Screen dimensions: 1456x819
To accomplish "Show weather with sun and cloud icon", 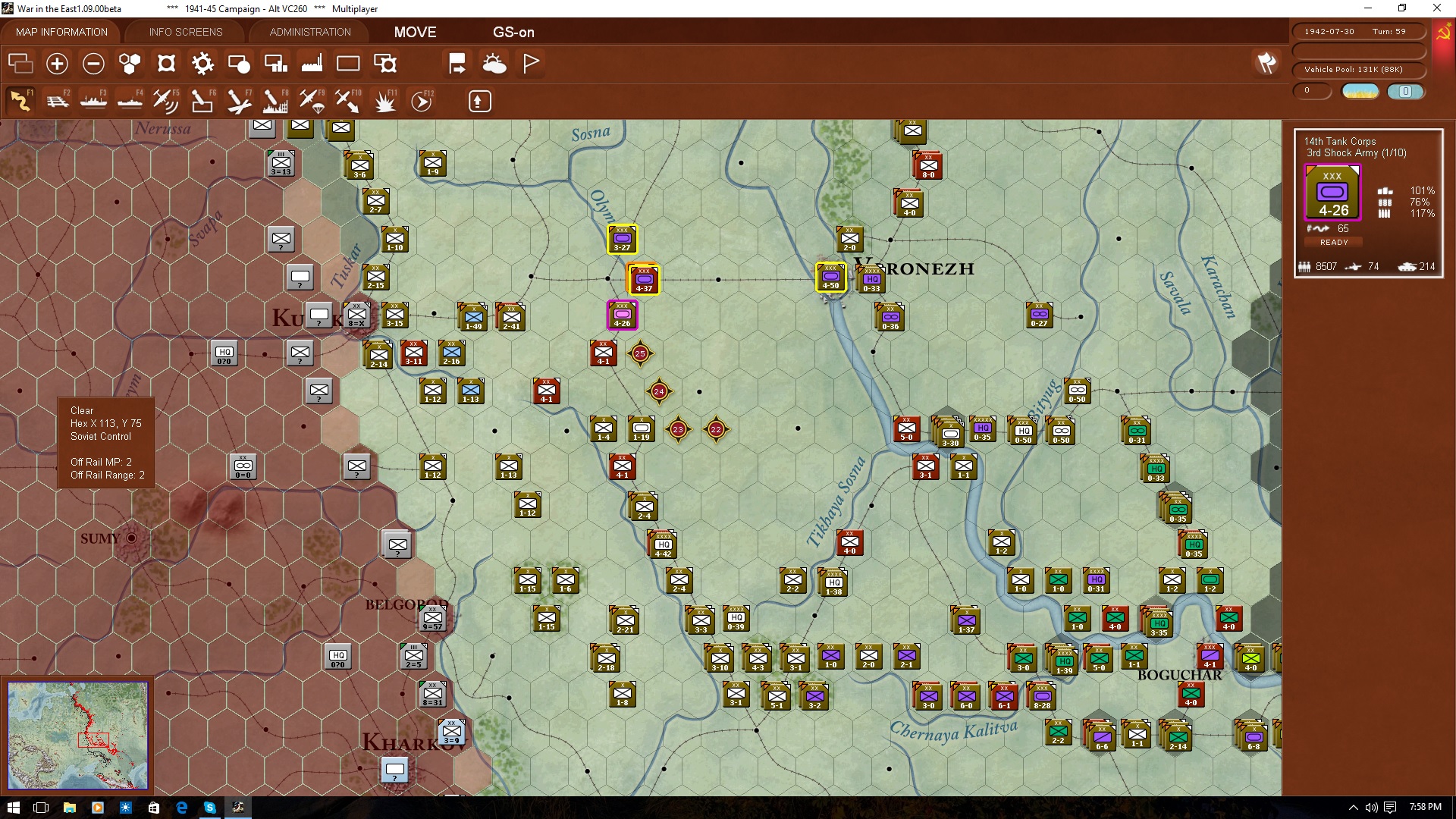I will [494, 64].
